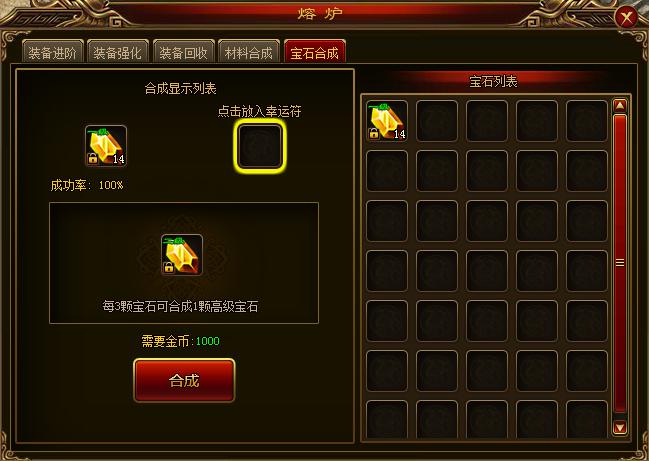Close the 熔炉 window with red X
This screenshot has height=461, width=649.
point(626,17)
